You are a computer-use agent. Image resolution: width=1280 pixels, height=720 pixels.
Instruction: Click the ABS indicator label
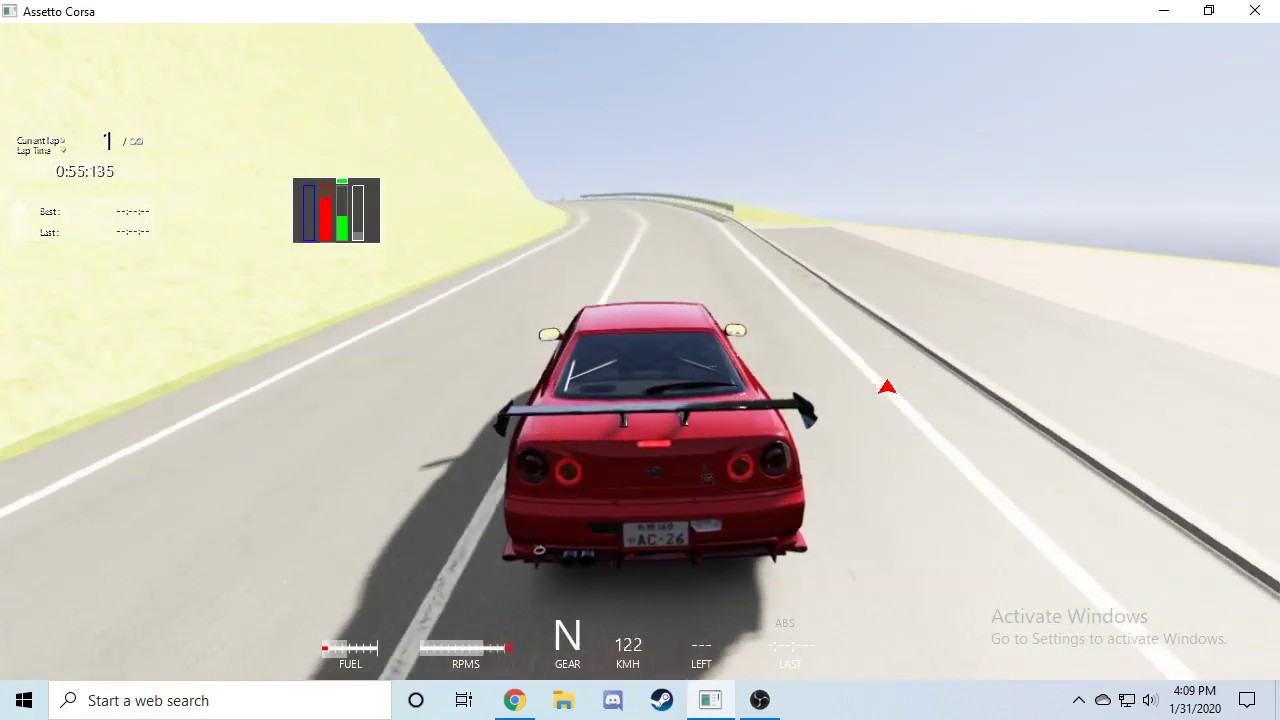point(785,623)
